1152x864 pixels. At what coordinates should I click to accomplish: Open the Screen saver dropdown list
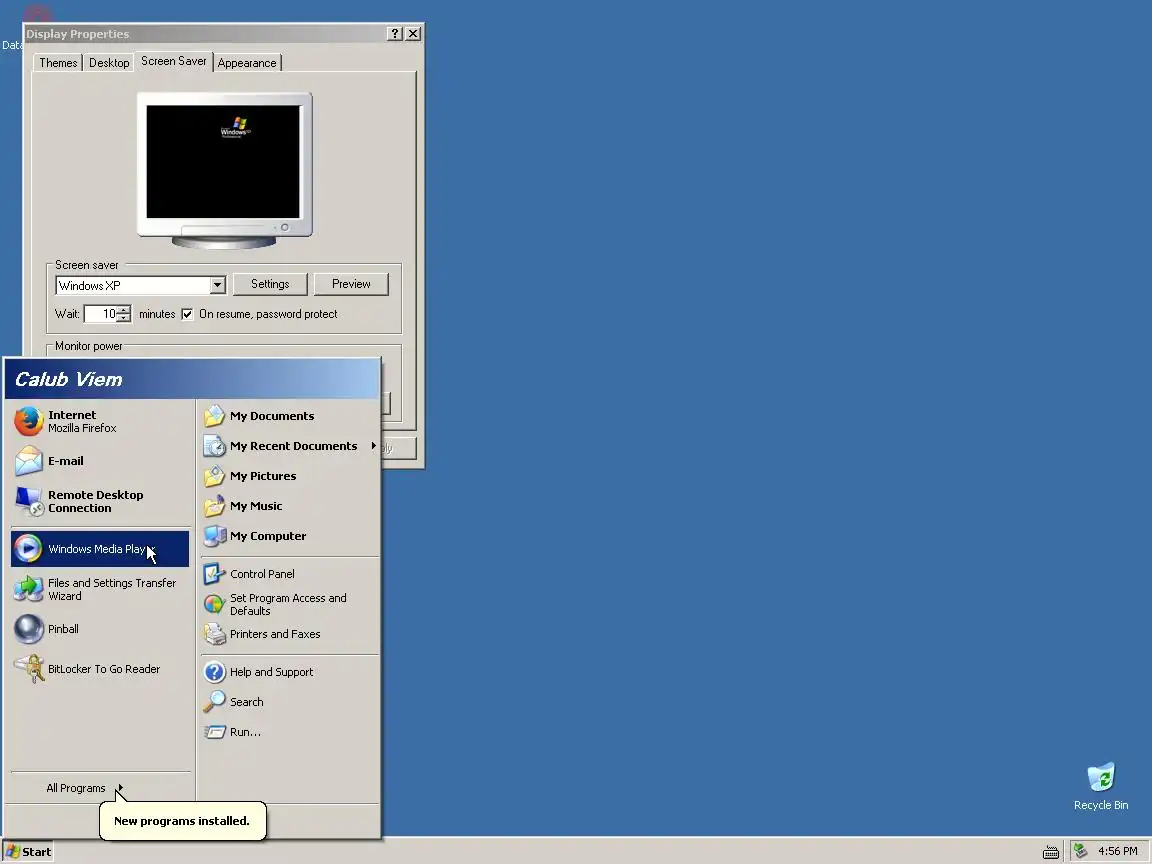tap(217, 285)
